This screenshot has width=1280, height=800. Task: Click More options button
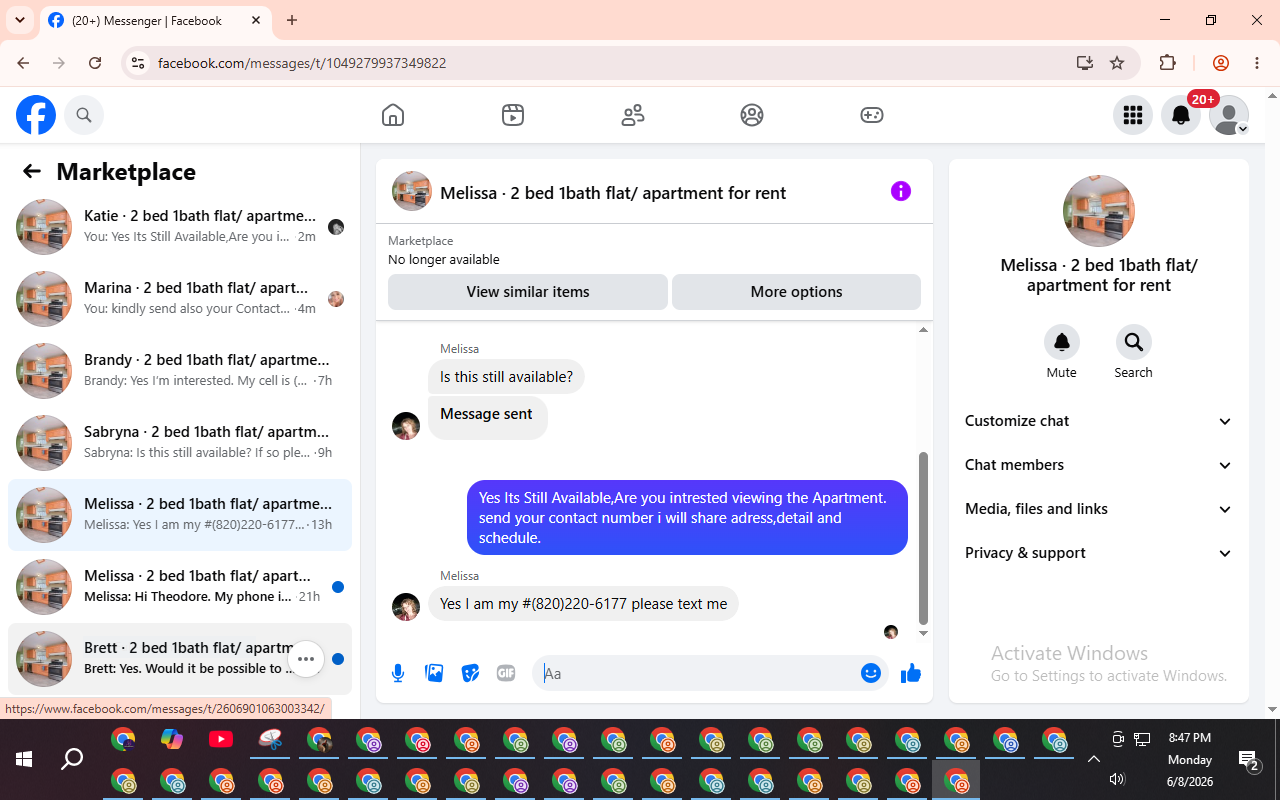pos(796,292)
